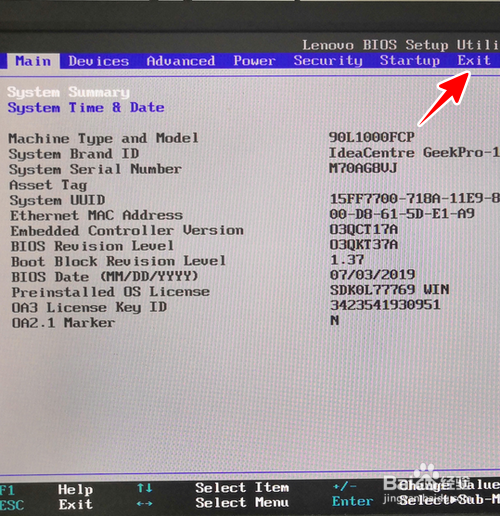
Task: Switch to the Advanced tab
Action: [x=181, y=61]
